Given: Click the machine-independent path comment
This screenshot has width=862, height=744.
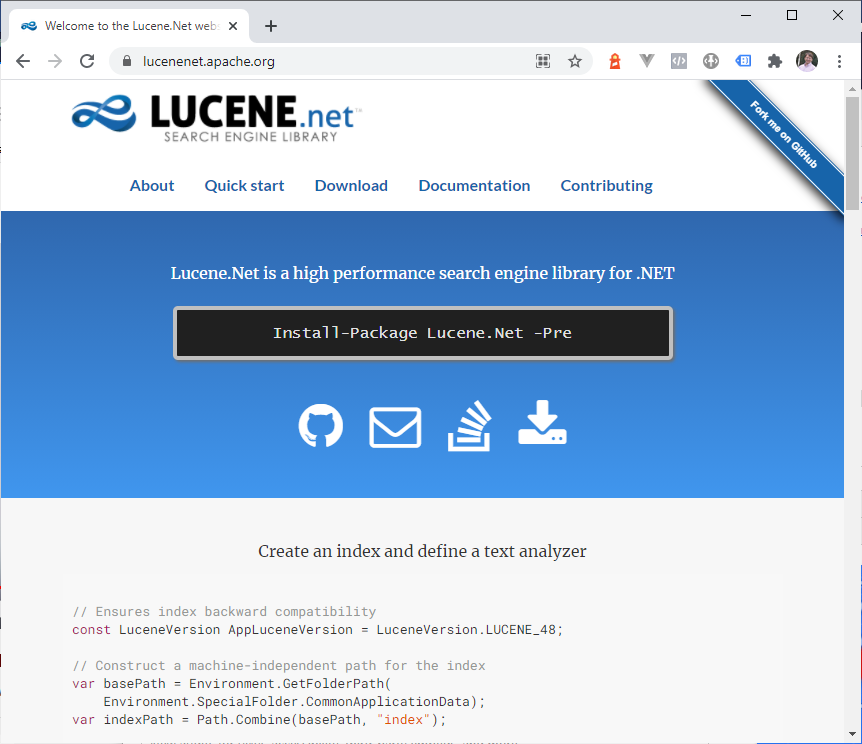Looking at the screenshot, I should point(279,665).
